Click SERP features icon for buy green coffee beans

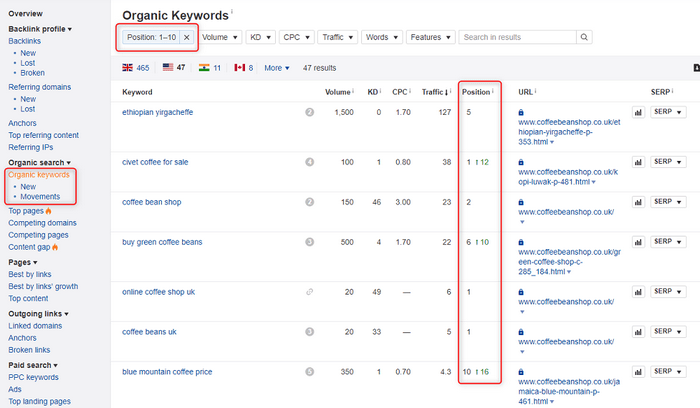coord(309,242)
